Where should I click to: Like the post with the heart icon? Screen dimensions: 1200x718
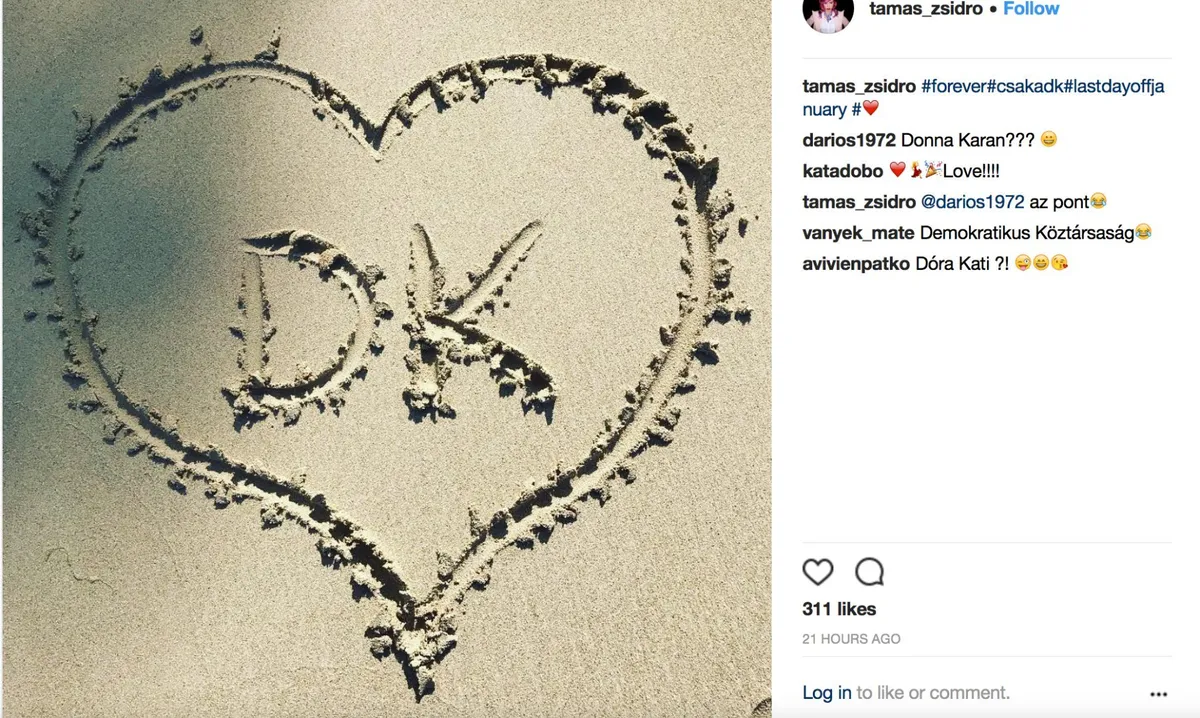coord(818,572)
